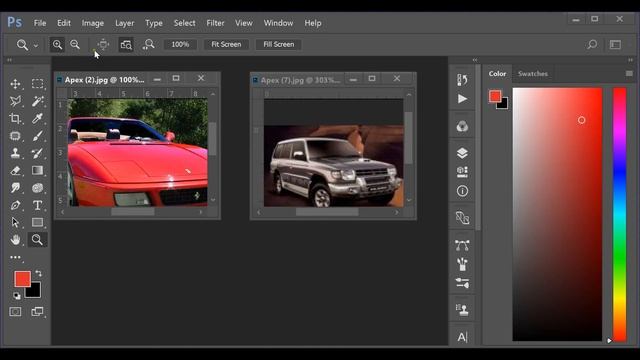Collapse the Color panel group to icons
The width and height of the screenshot is (640, 360).
[630, 60]
